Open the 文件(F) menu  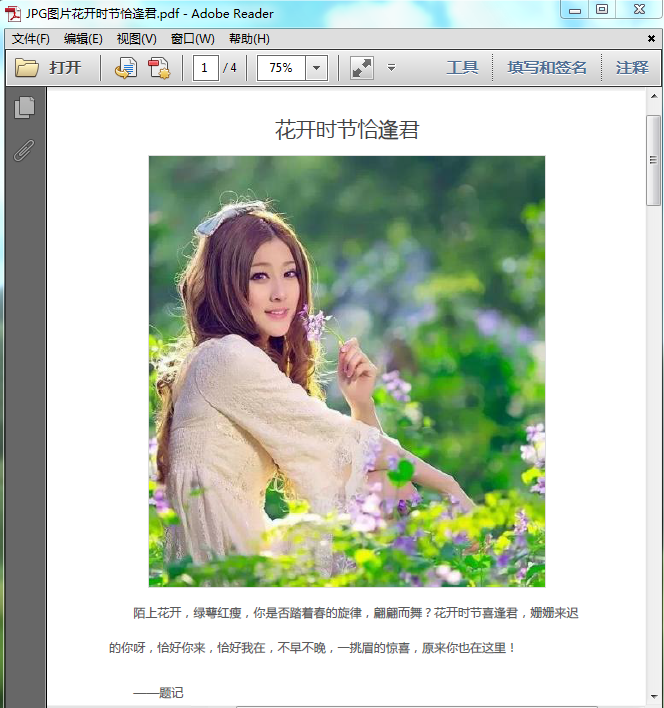point(31,39)
